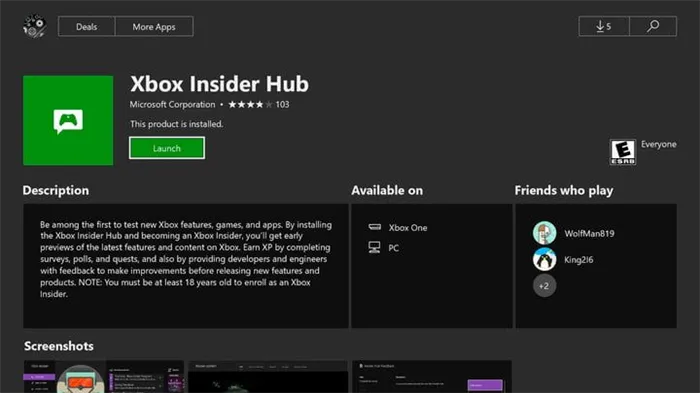
Task: Click the Microsoft Corporation publisher name
Action: (x=172, y=105)
